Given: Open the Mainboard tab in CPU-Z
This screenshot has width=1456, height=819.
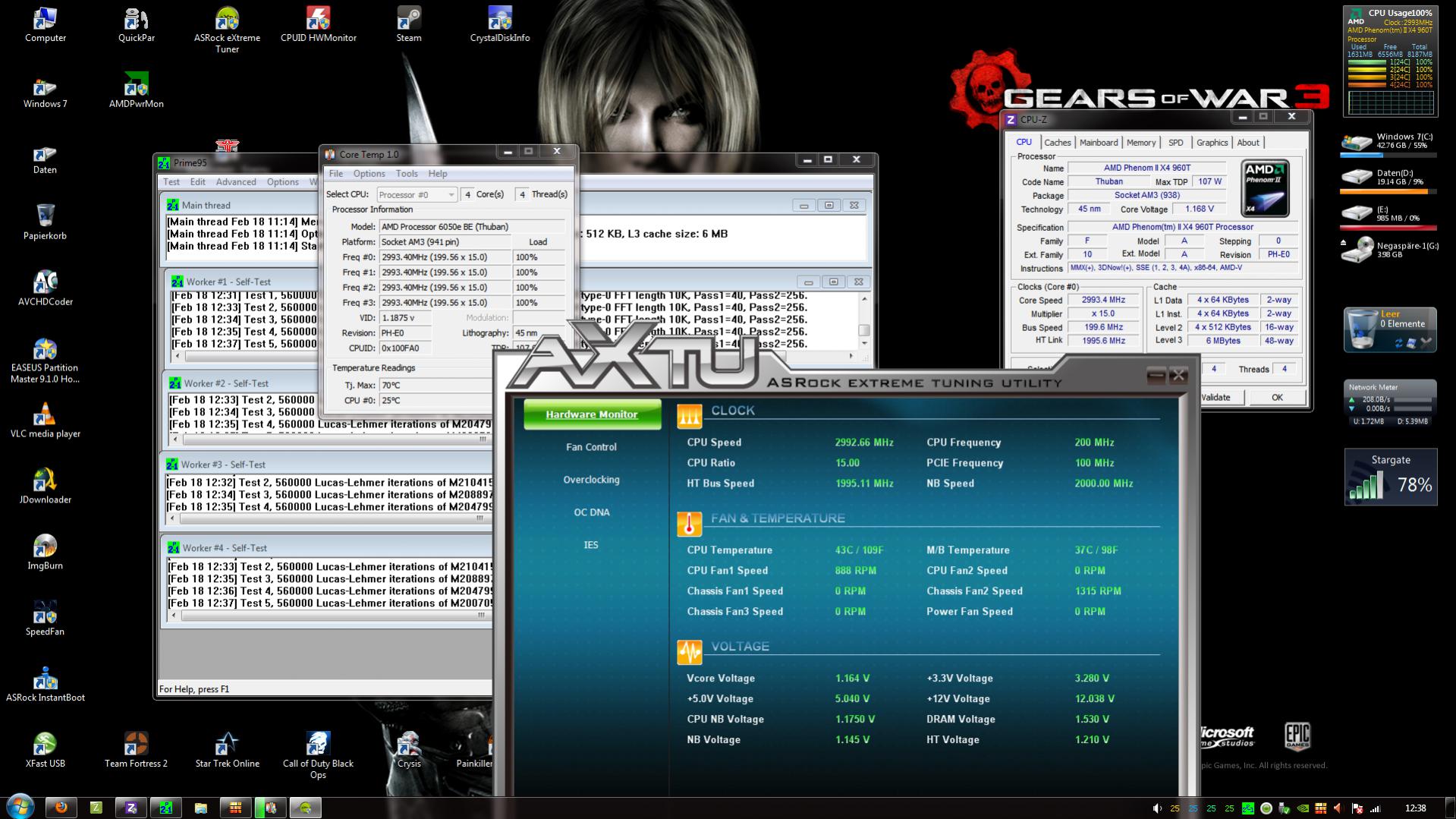Looking at the screenshot, I should [1099, 143].
